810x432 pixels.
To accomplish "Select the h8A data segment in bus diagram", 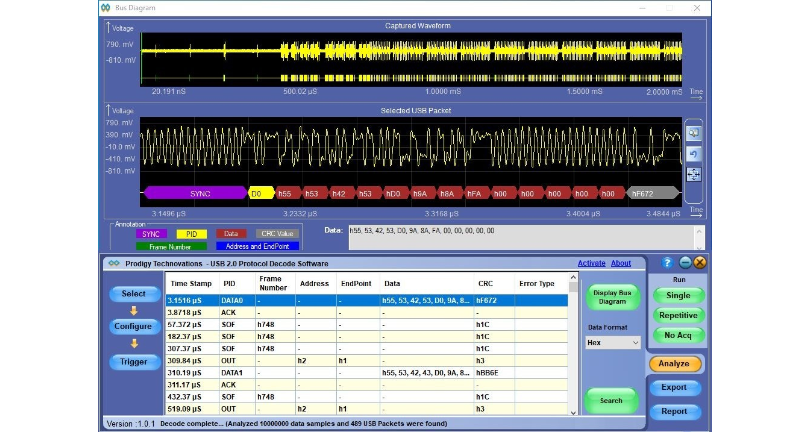I will click(450, 194).
